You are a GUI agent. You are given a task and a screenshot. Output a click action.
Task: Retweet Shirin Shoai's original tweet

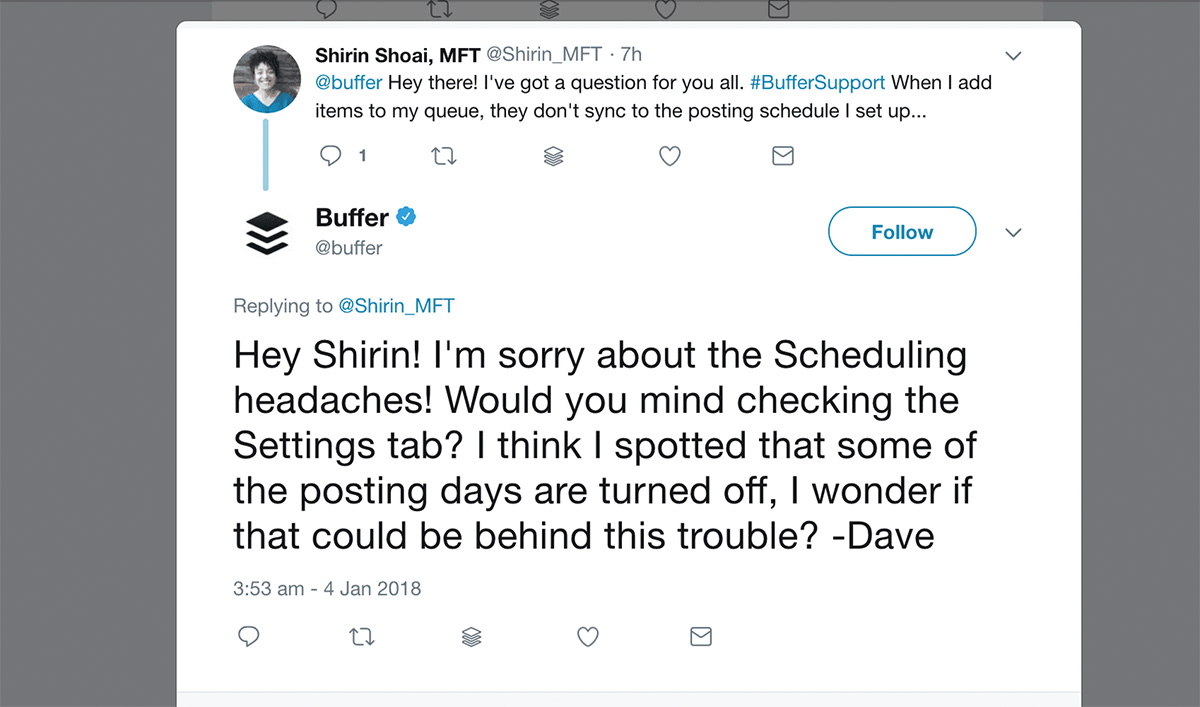click(x=443, y=156)
